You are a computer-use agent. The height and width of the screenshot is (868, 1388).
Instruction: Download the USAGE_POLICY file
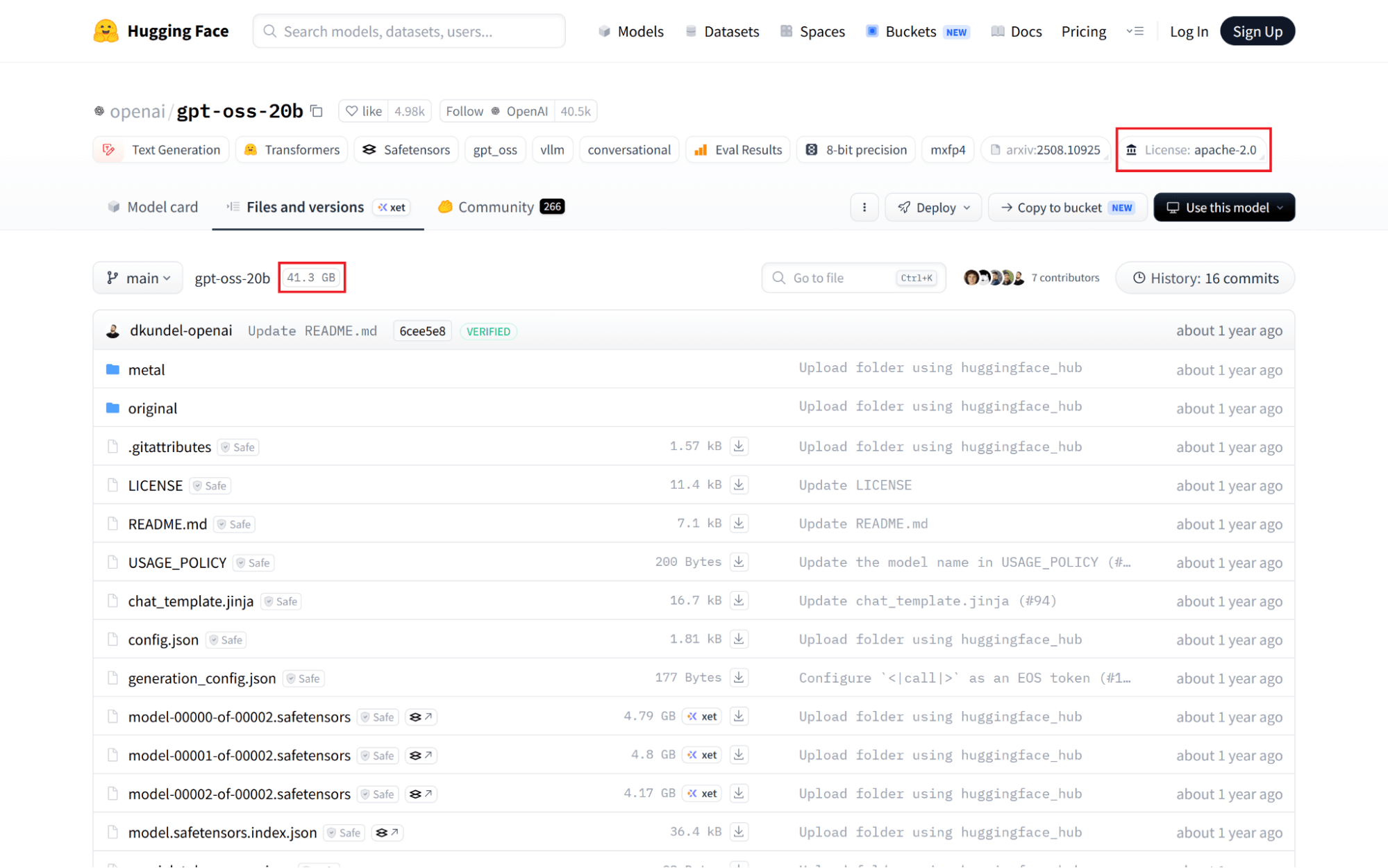click(739, 562)
